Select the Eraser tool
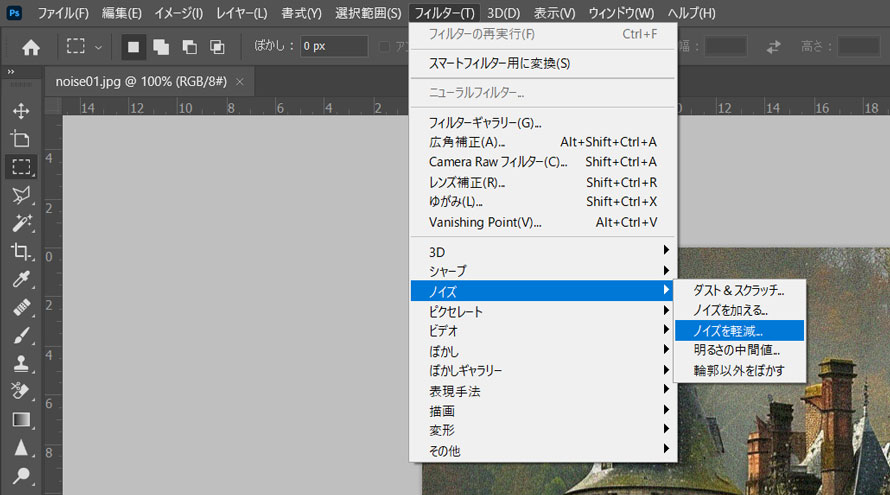The image size is (890, 495). pos(21,391)
